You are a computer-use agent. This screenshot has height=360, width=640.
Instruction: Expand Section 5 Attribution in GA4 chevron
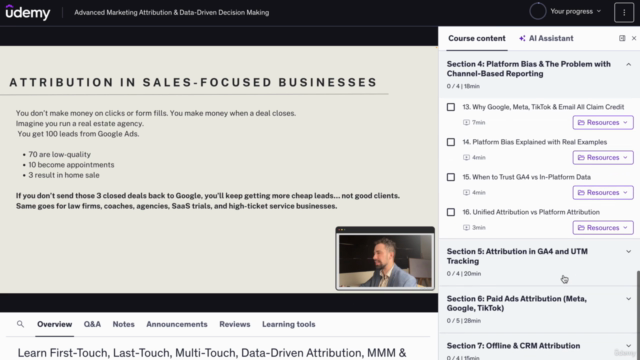tap(629, 252)
